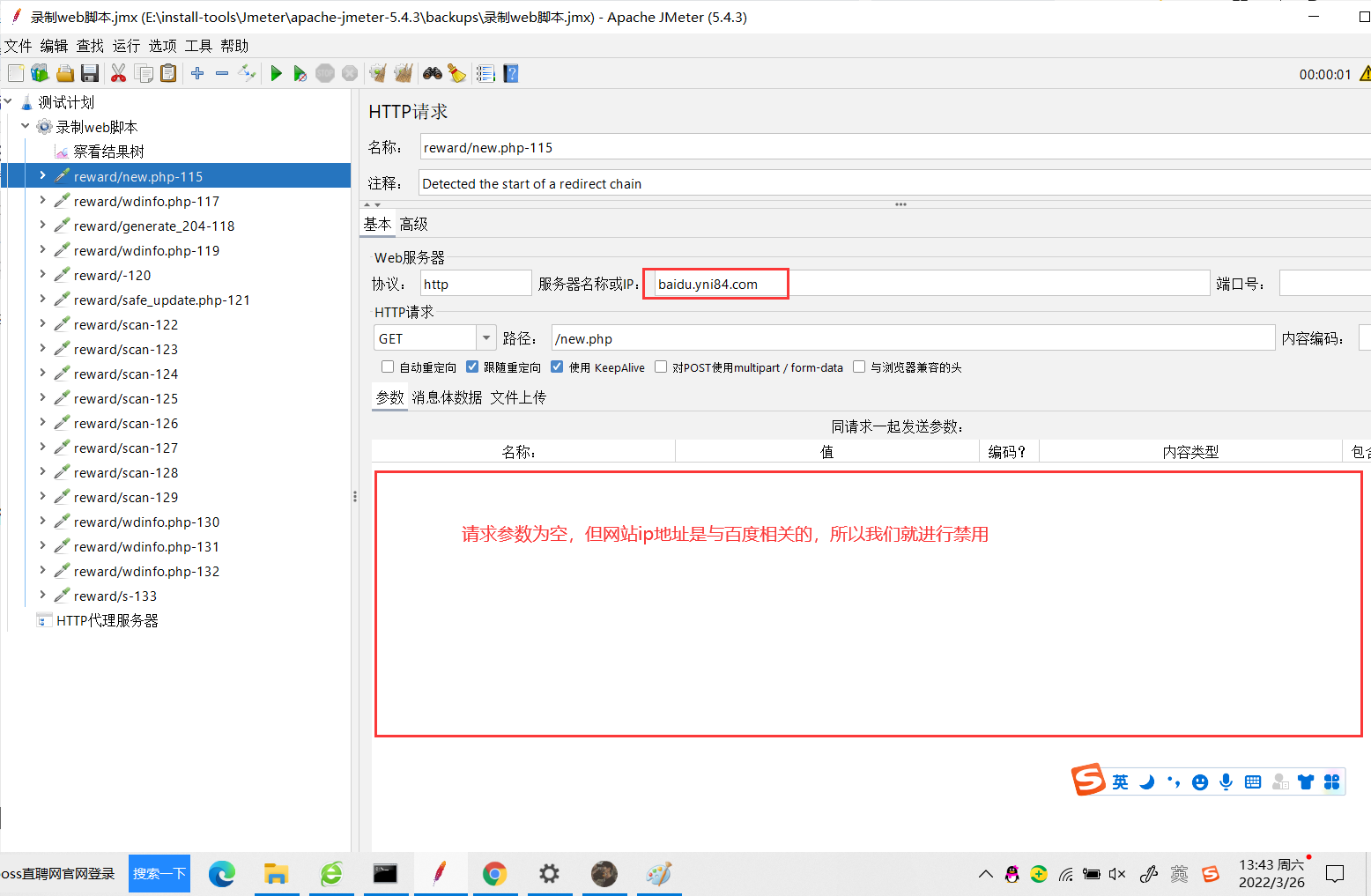The width and height of the screenshot is (1371, 896).
Task: Open Microsoft Edge from the taskbar
Action: [222, 874]
